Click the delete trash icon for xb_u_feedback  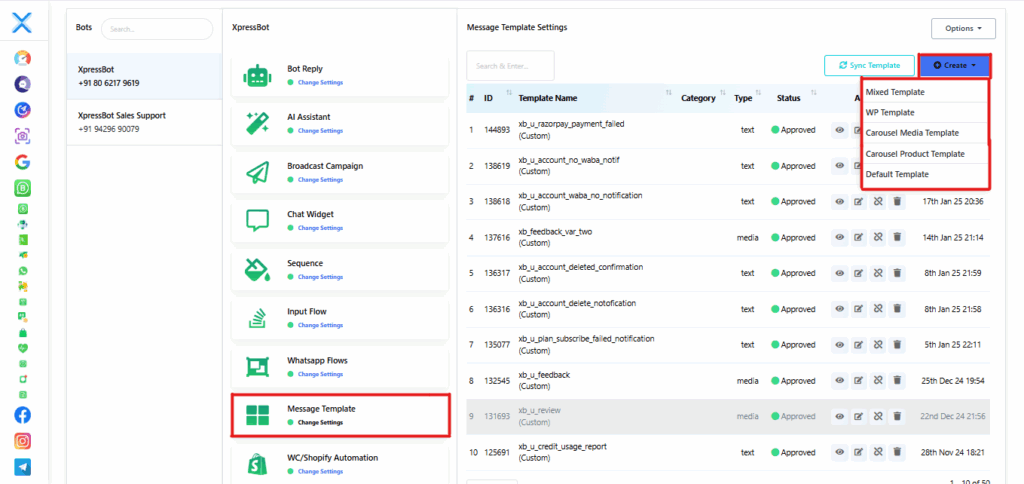pos(897,380)
